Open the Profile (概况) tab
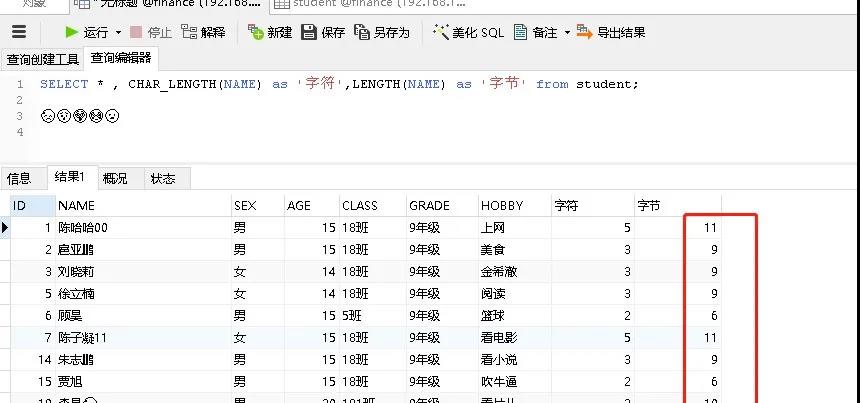The width and height of the screenshot is (860, 403). point(116,179)
